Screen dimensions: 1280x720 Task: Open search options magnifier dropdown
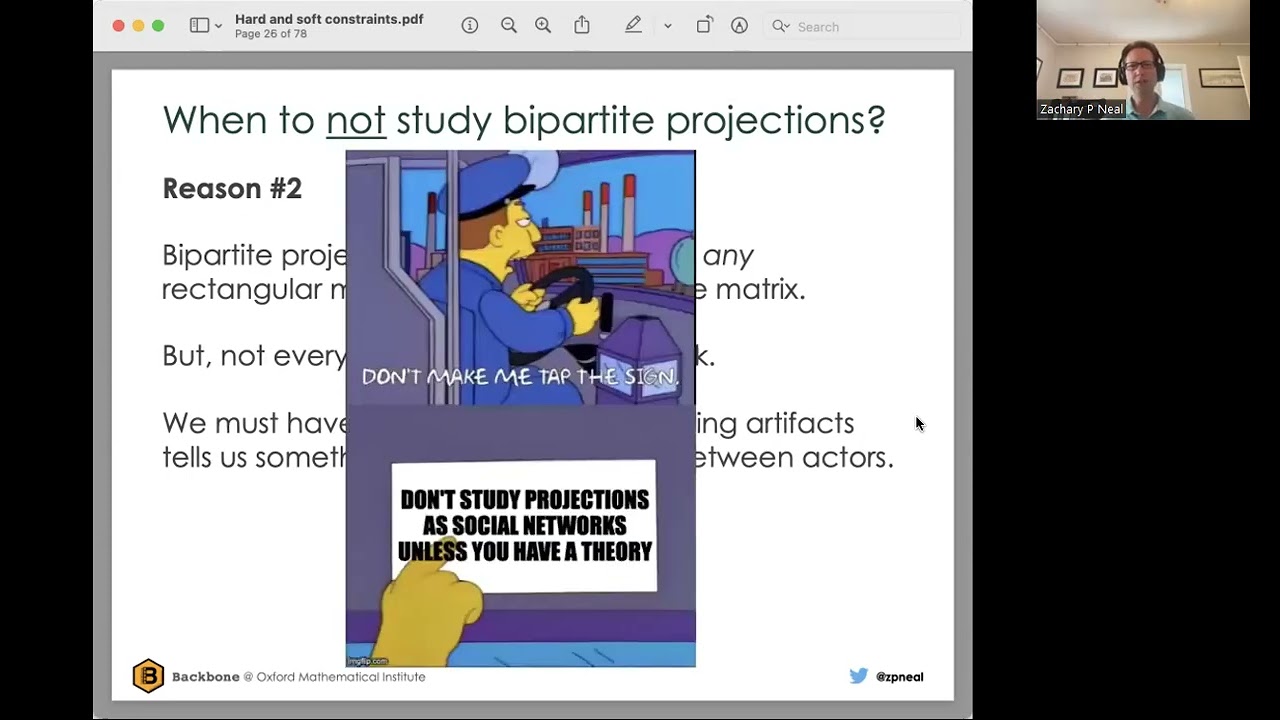[x=781, y=26]
